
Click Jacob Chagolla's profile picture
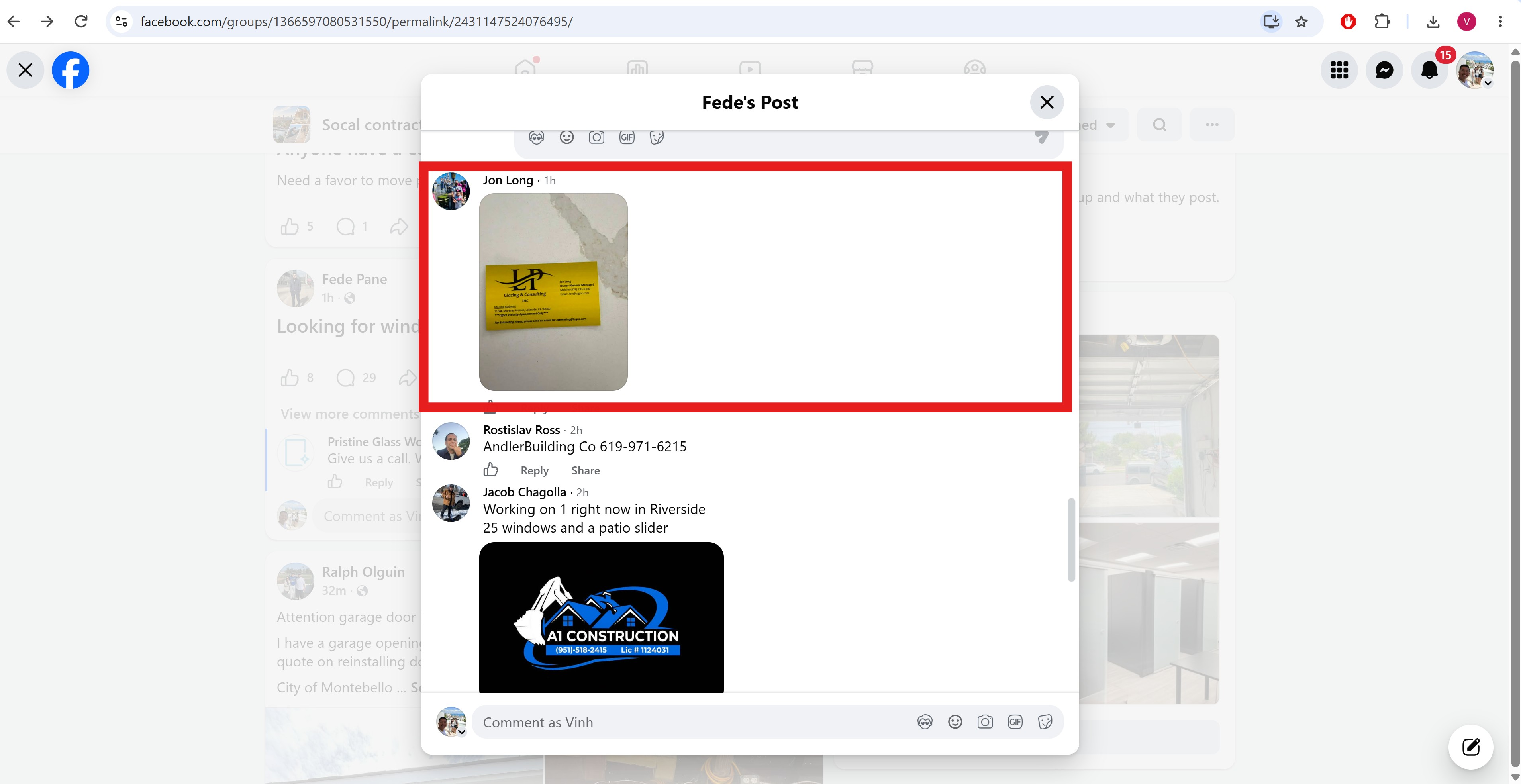[x=451, y=503]
